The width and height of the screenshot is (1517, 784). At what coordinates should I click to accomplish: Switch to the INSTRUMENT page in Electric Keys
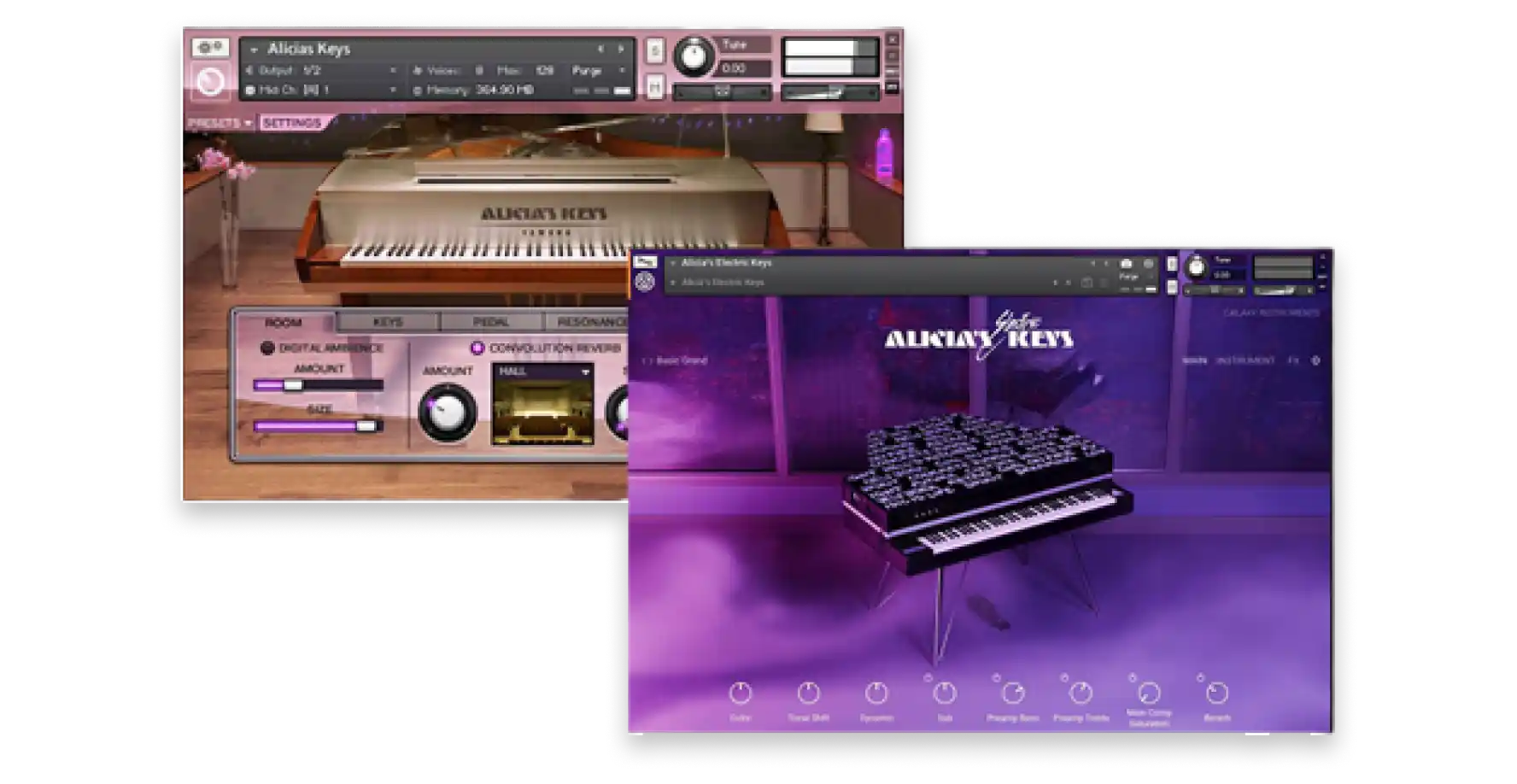1245,360
